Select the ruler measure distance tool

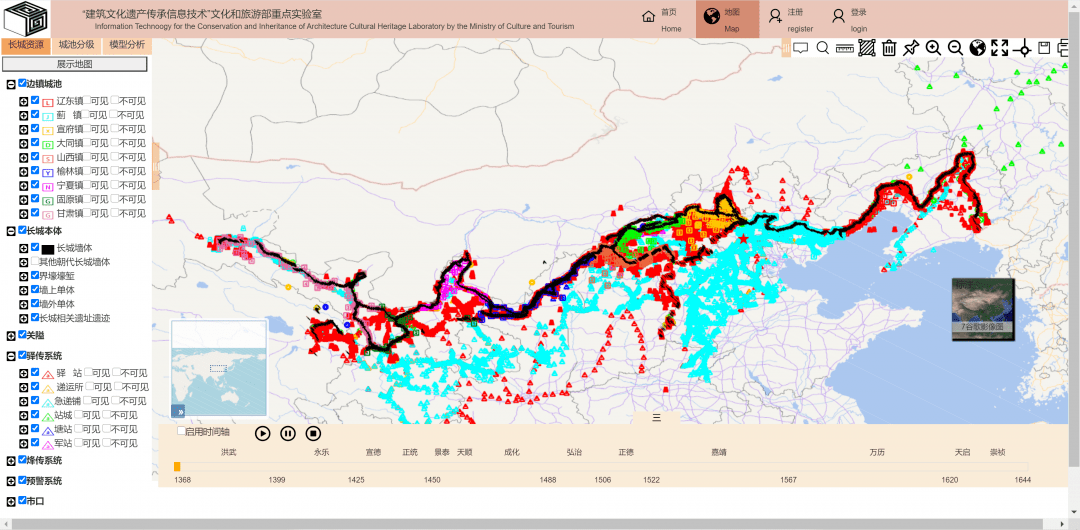tap(845, 48)
